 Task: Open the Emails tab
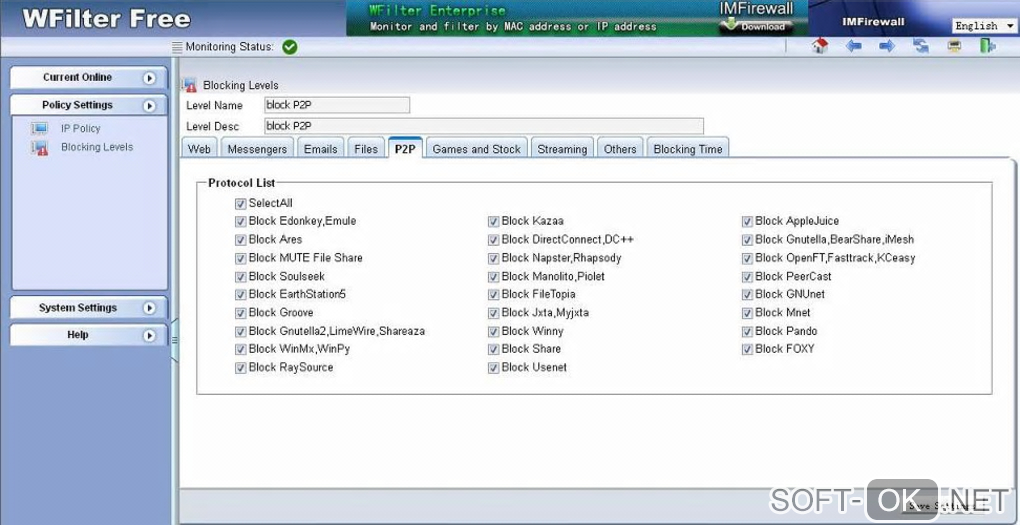tap(321, 149)
